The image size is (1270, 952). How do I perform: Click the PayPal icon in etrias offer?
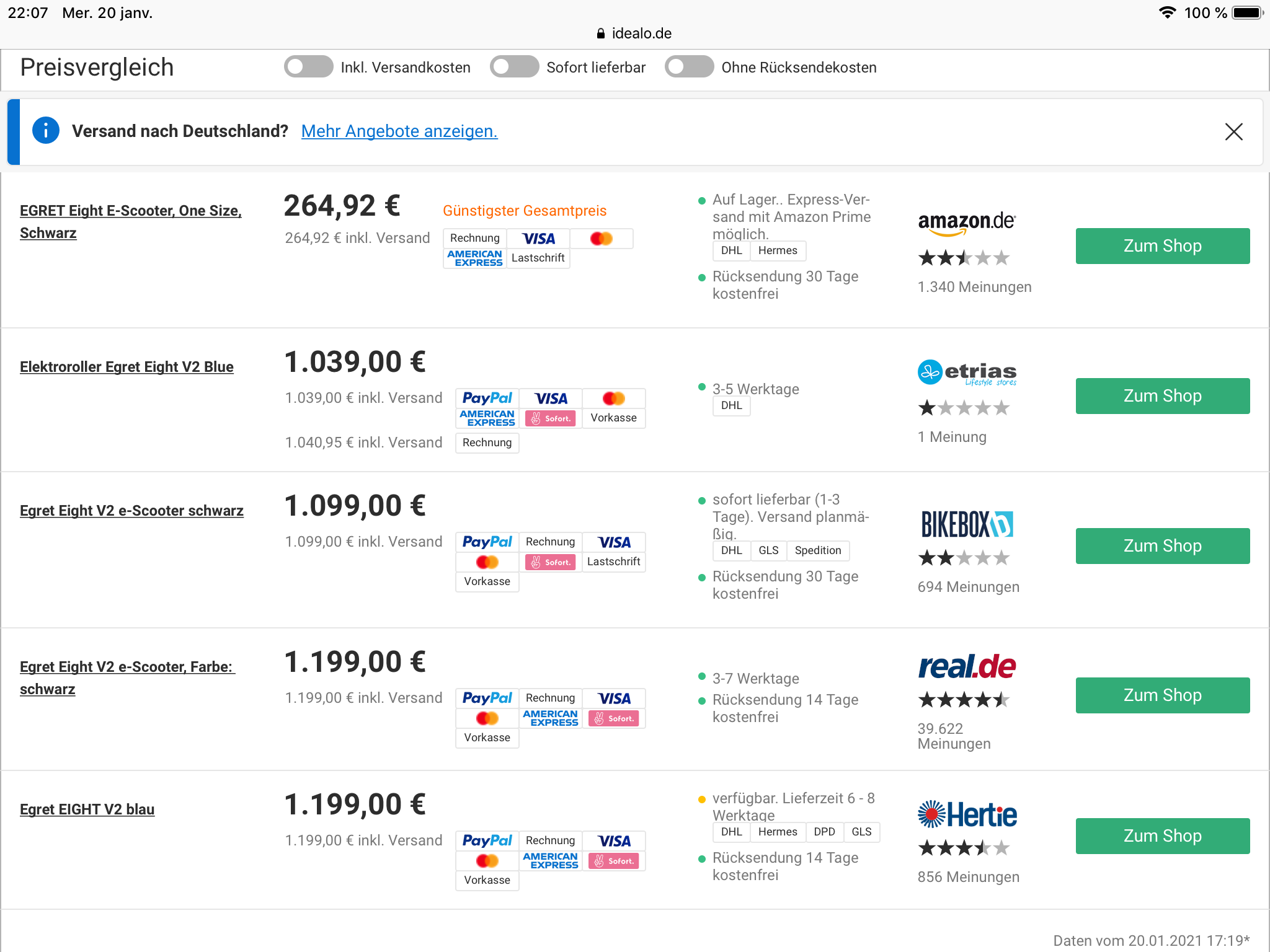[487, 399]
